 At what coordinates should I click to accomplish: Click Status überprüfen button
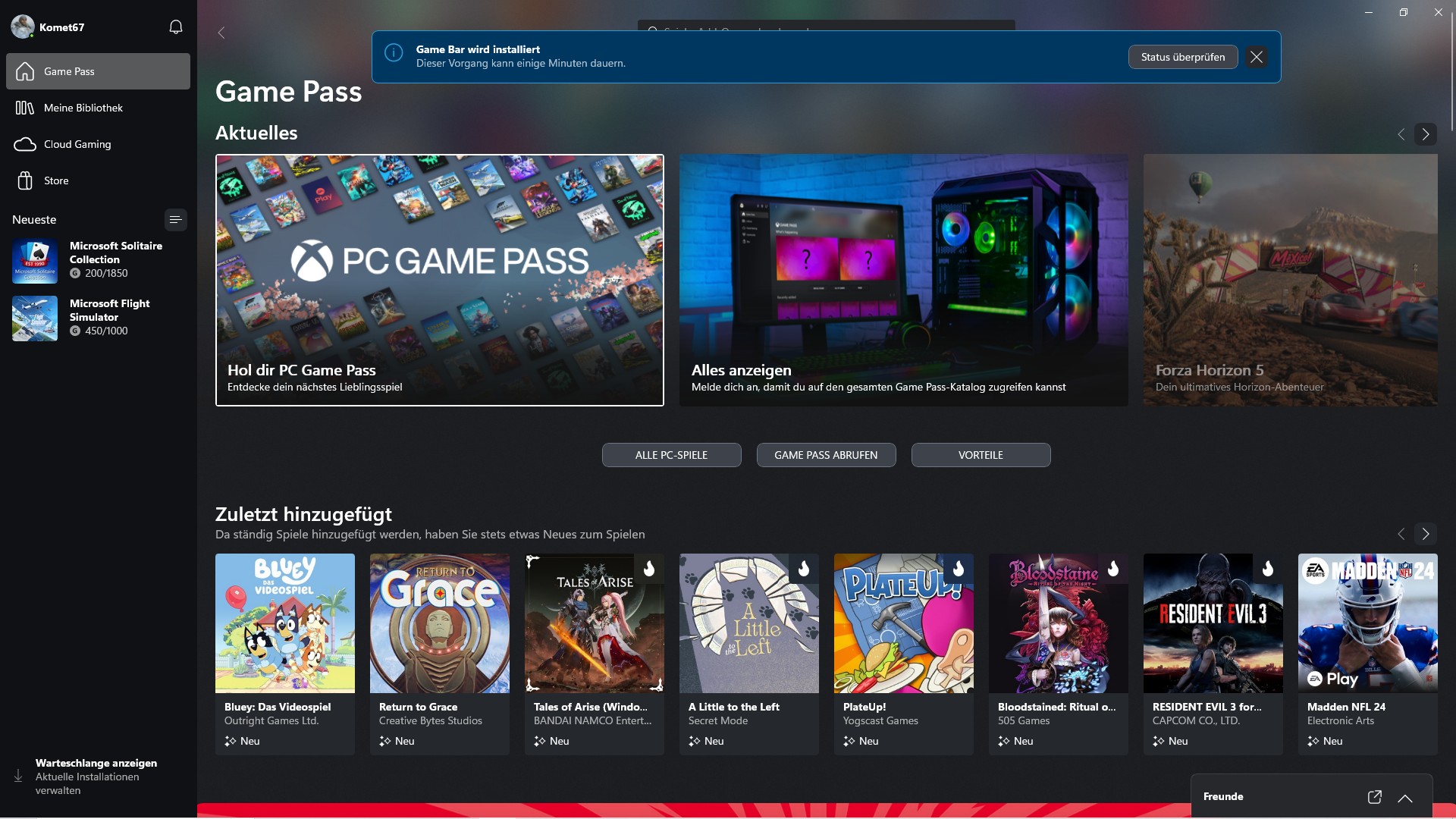tap(1182, 57)
